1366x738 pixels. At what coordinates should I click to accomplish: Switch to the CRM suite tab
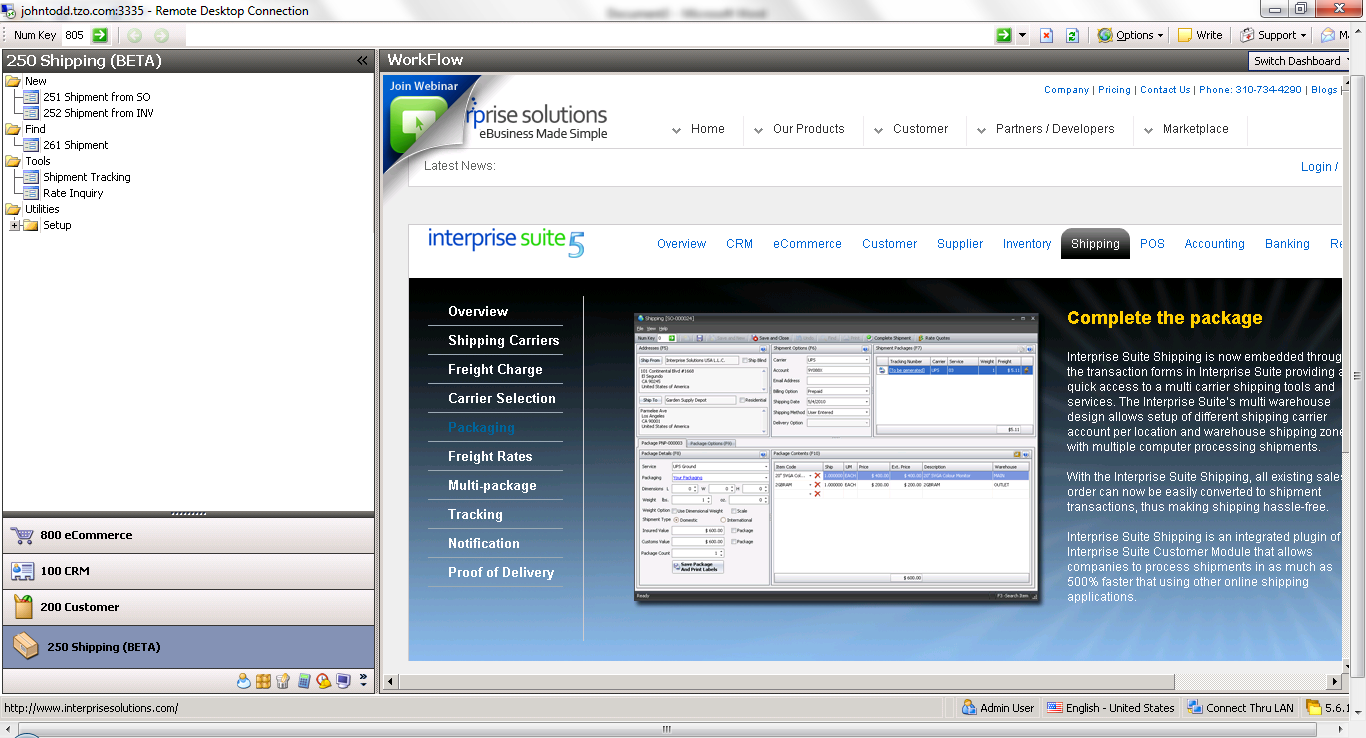[740, 244]
